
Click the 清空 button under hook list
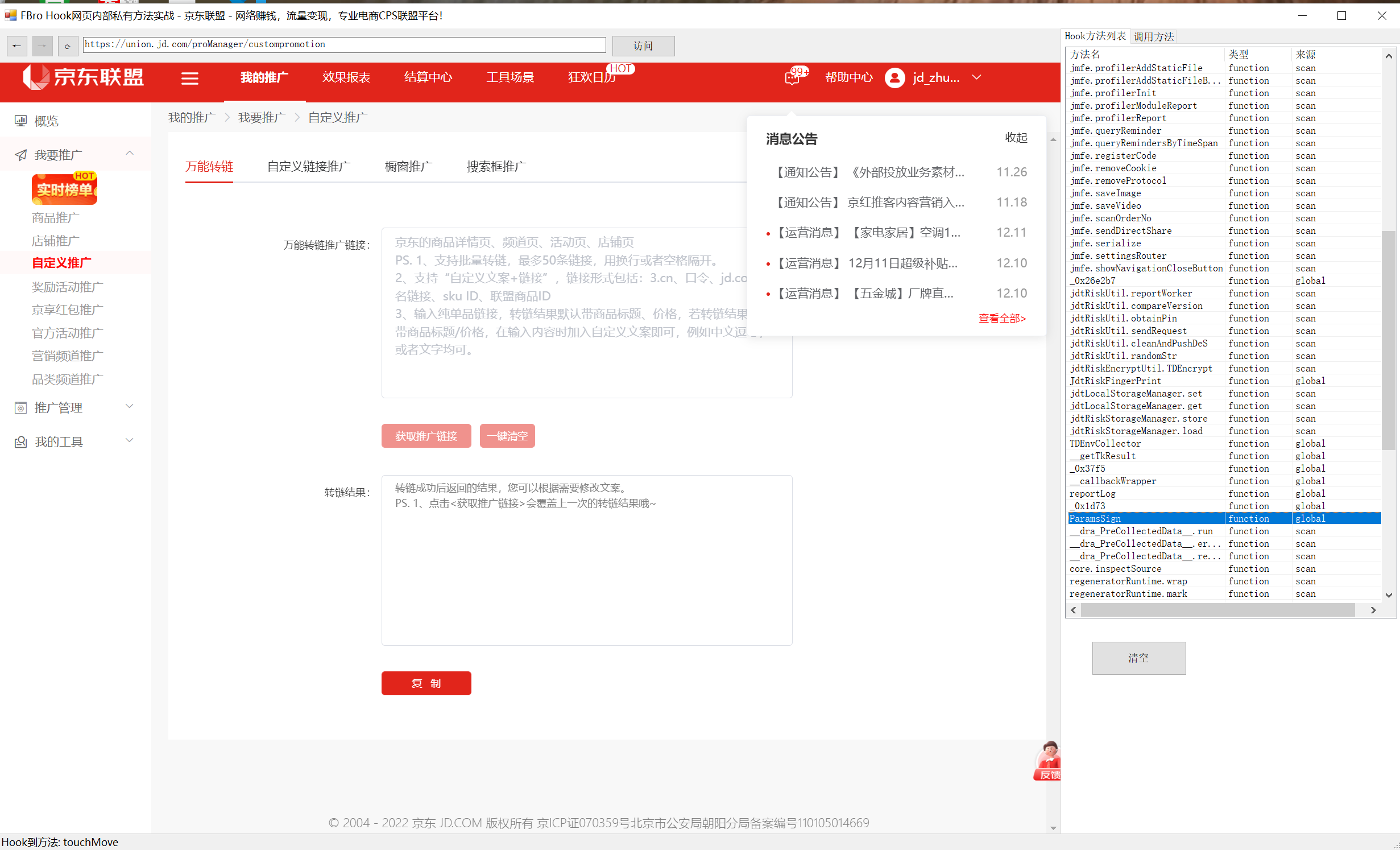(1139, 658)
